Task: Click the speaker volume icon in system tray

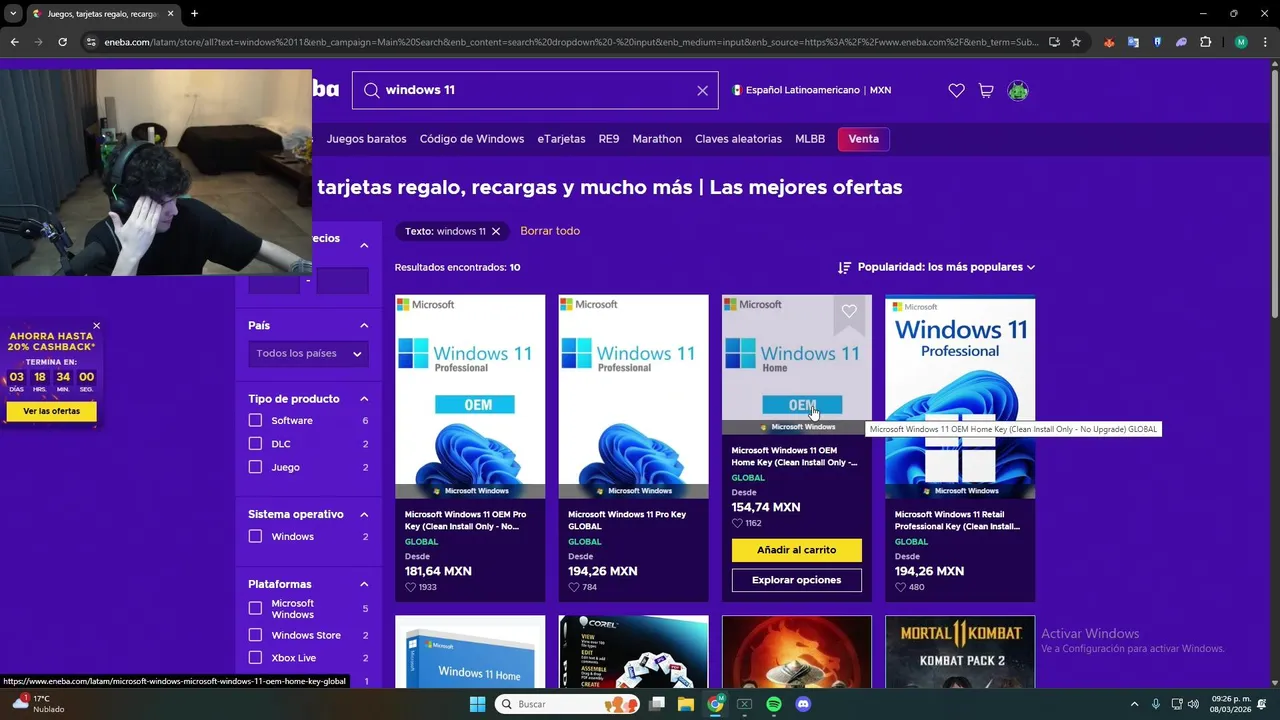Action: pyautogui.click(x=1193, y=704)
